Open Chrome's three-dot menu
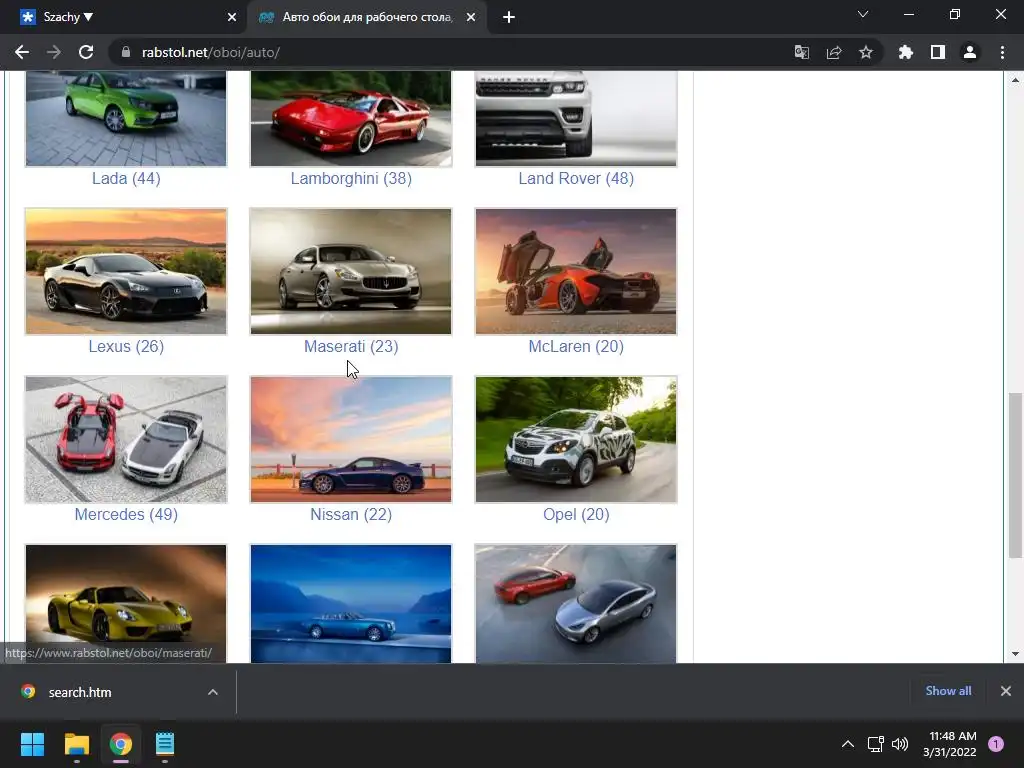1024x768 pixels. tap(1002, 52)
